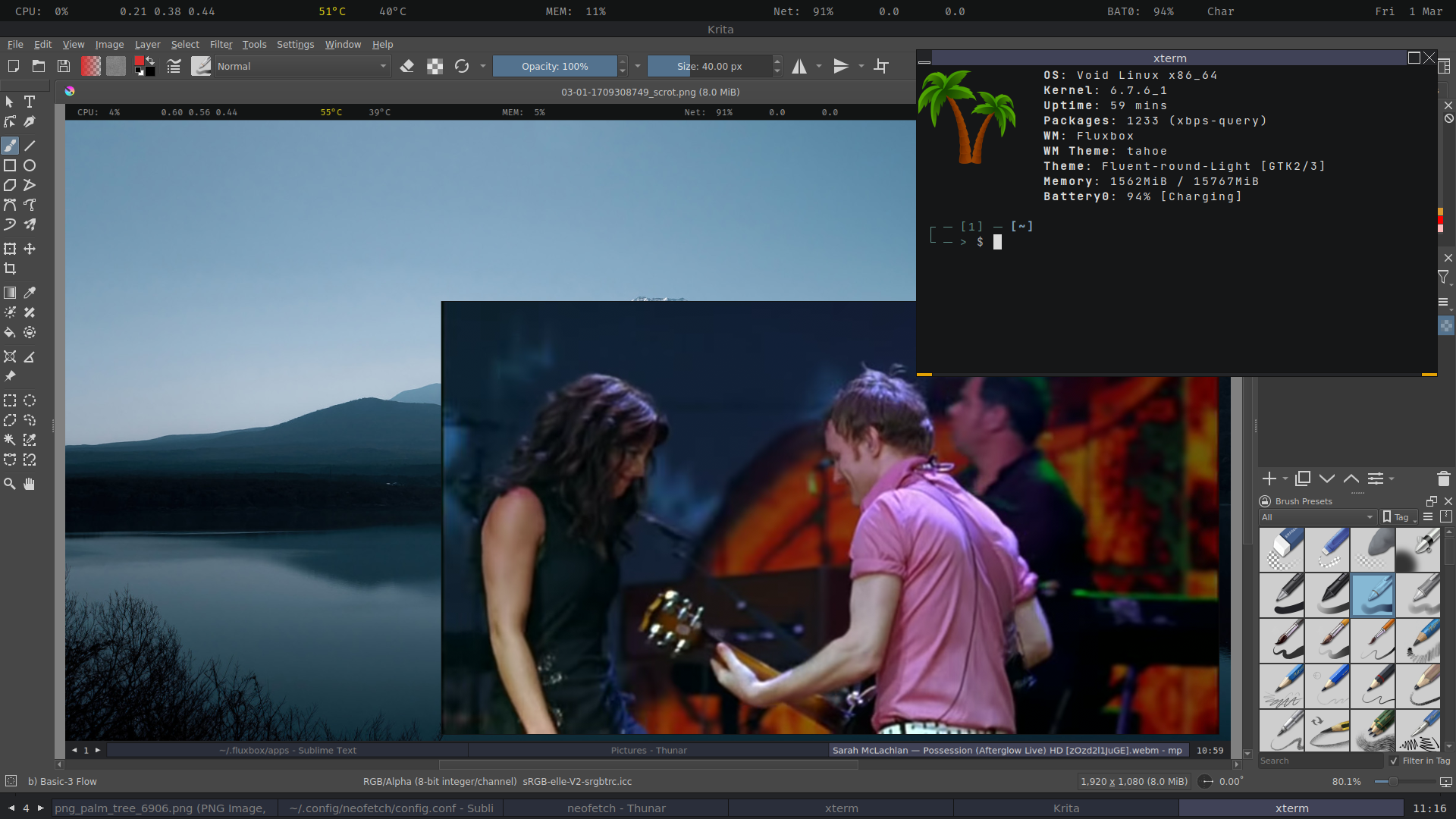1456x819 pixels.
Task: Select the Text tool in toolbox
Action: (30, 102)
